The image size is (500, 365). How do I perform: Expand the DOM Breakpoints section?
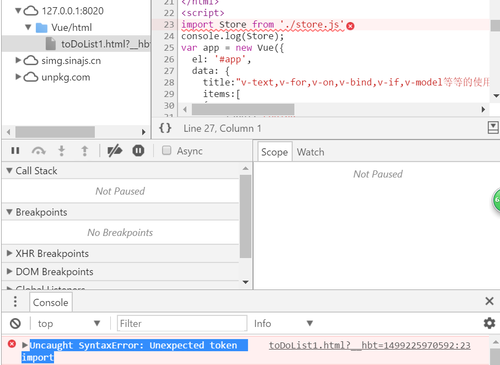pyautogui.click(x=9, y=271)
